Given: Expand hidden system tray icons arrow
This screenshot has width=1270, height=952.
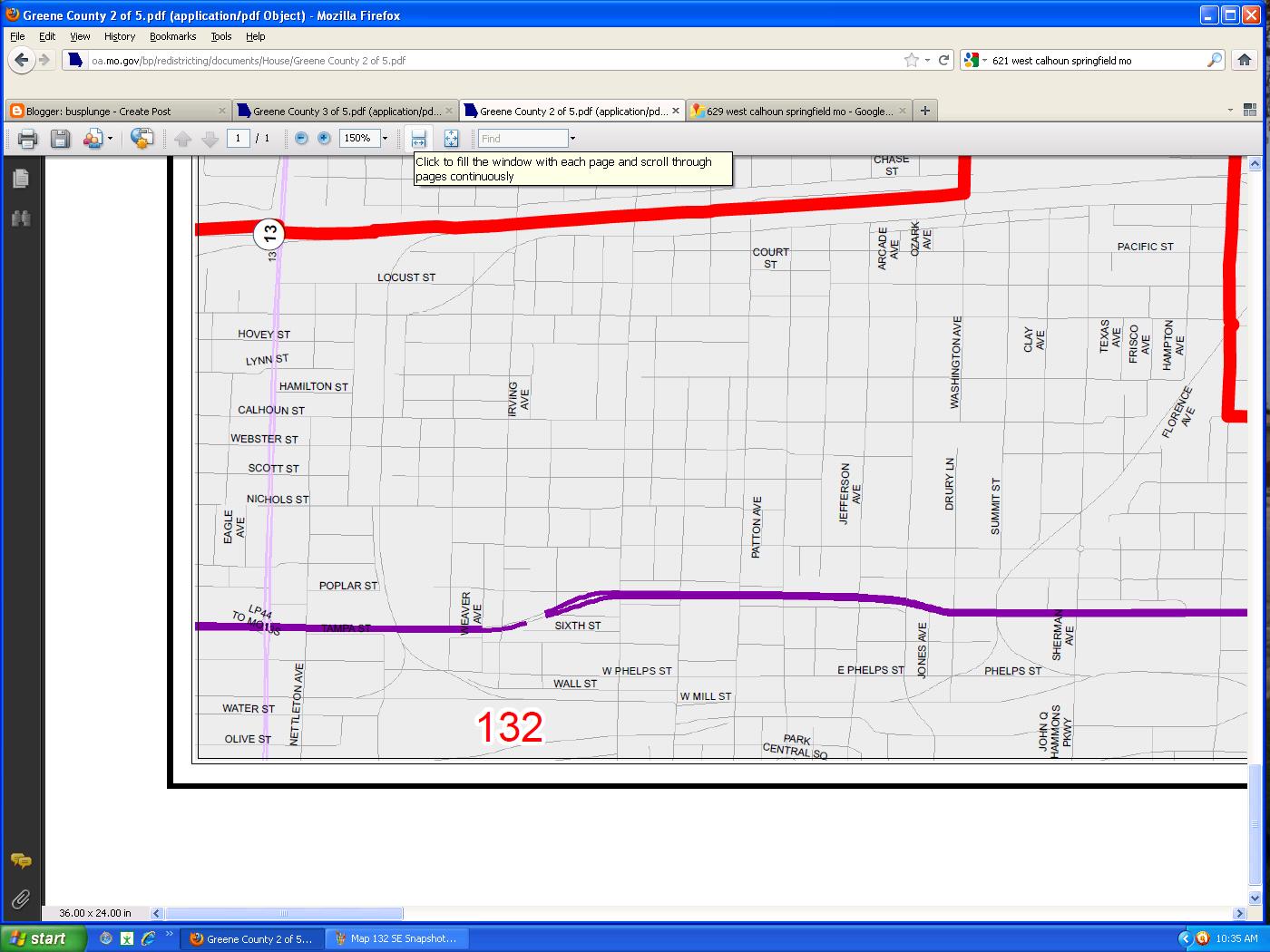Looking at the screenshot, I should [1185, 938].
